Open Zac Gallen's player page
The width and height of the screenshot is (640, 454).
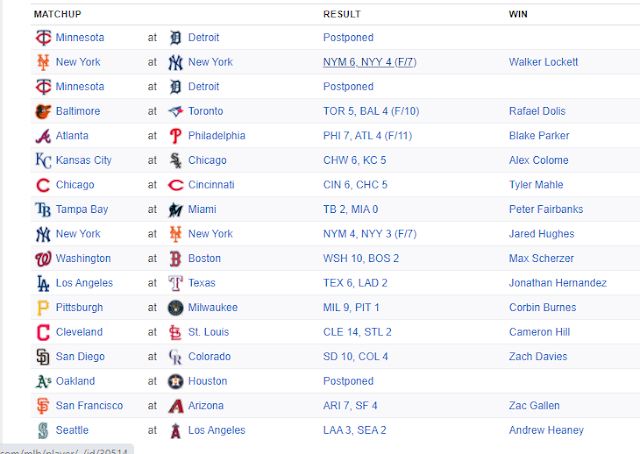pos(534,406)
